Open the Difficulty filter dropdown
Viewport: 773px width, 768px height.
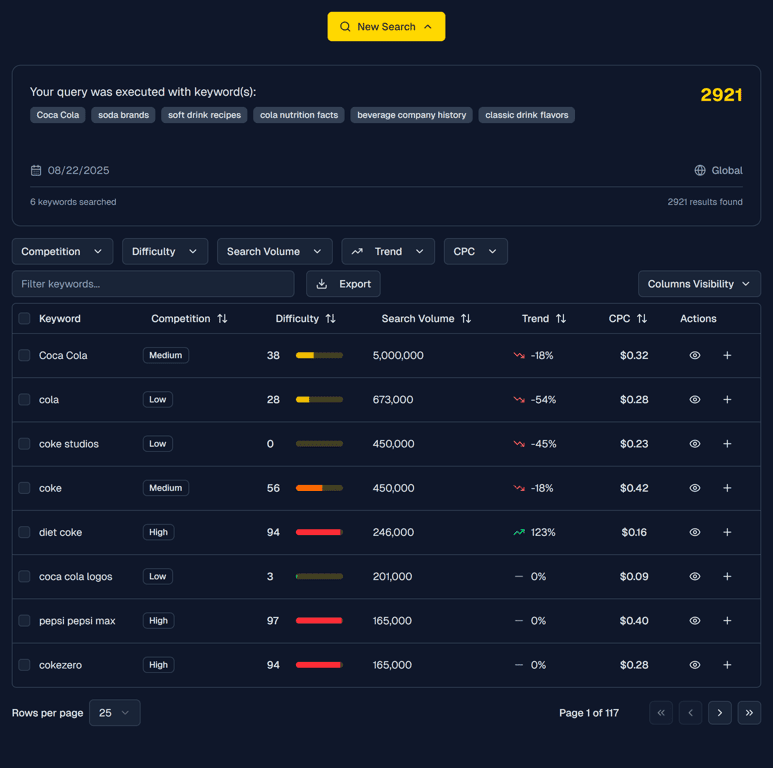[x=165, y=252]
